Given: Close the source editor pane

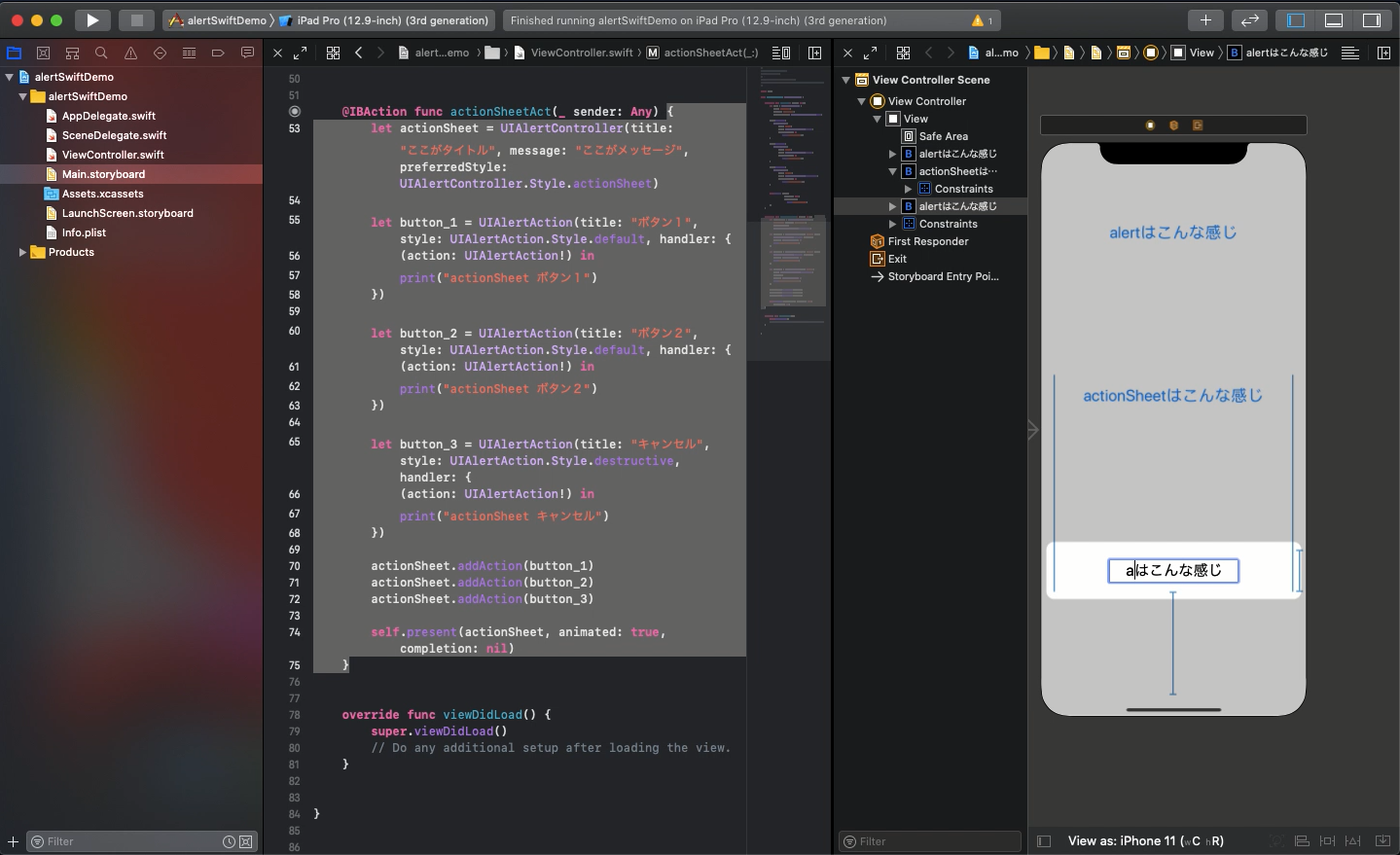Looking at the screenshot, I should coord(278,53).
